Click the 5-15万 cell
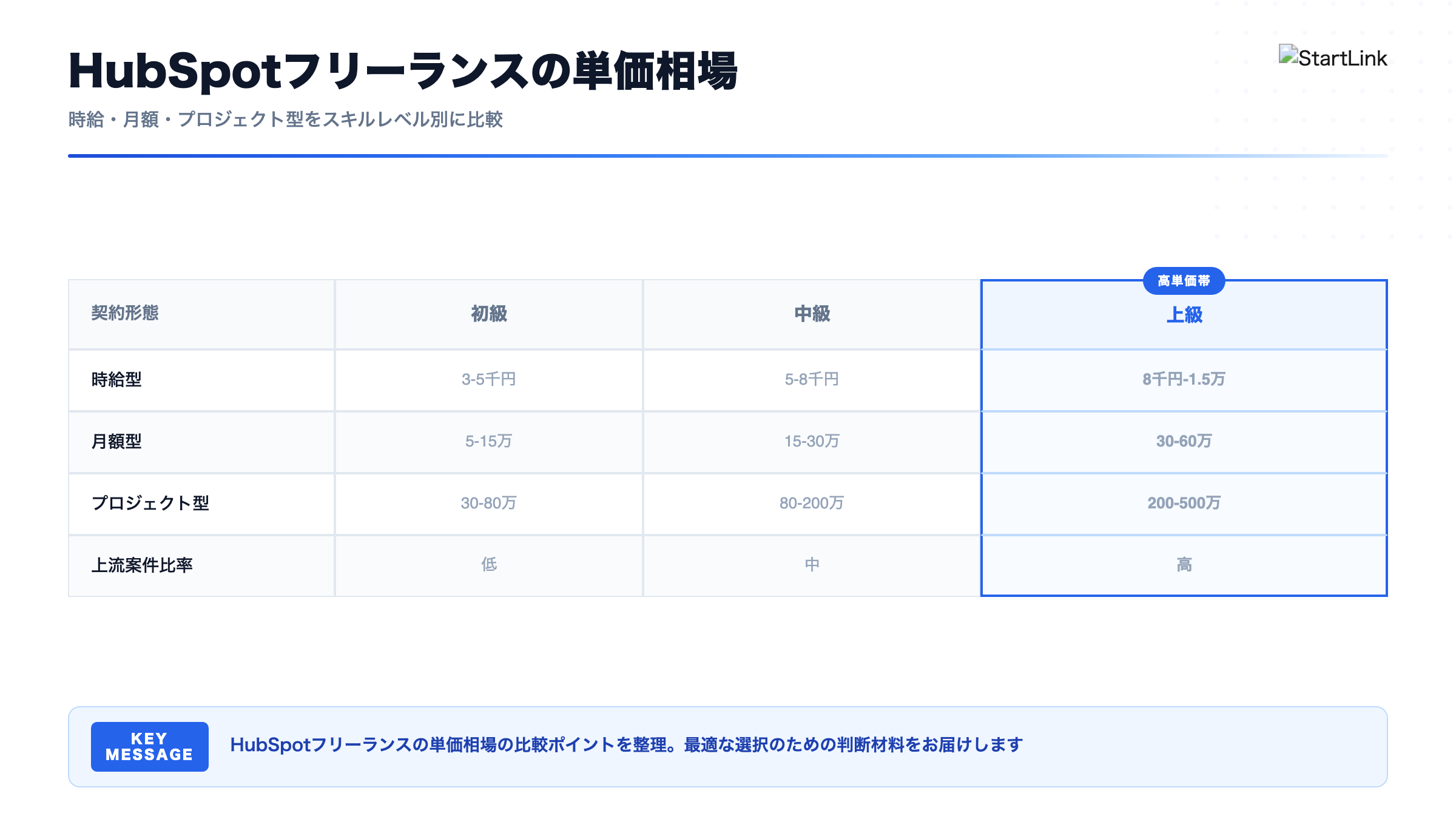1456x819 pixels. coord(489,442)
